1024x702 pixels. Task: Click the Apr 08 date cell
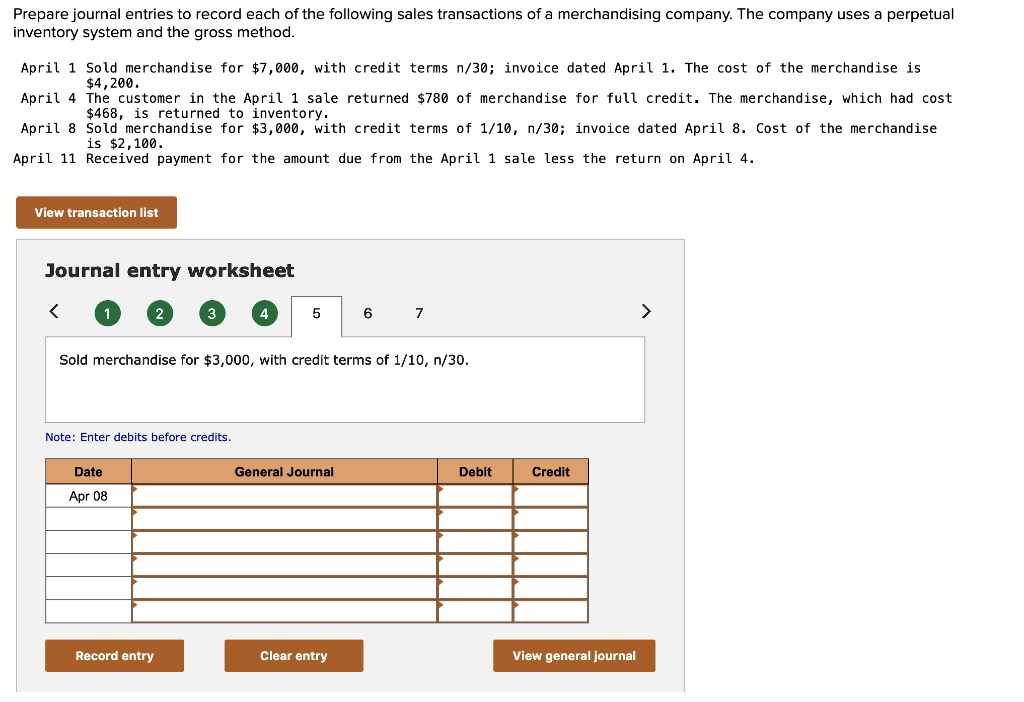(x=88, y=494)
